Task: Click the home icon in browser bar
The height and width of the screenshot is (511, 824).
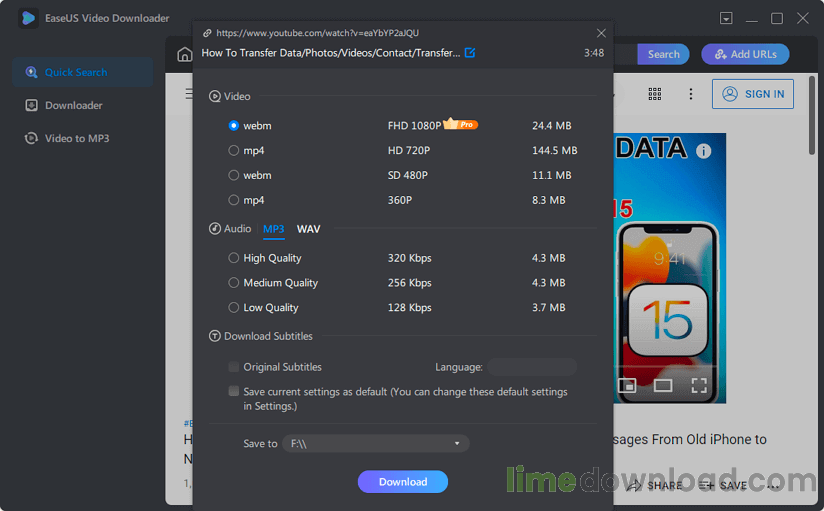Action: tap(184, 55)
